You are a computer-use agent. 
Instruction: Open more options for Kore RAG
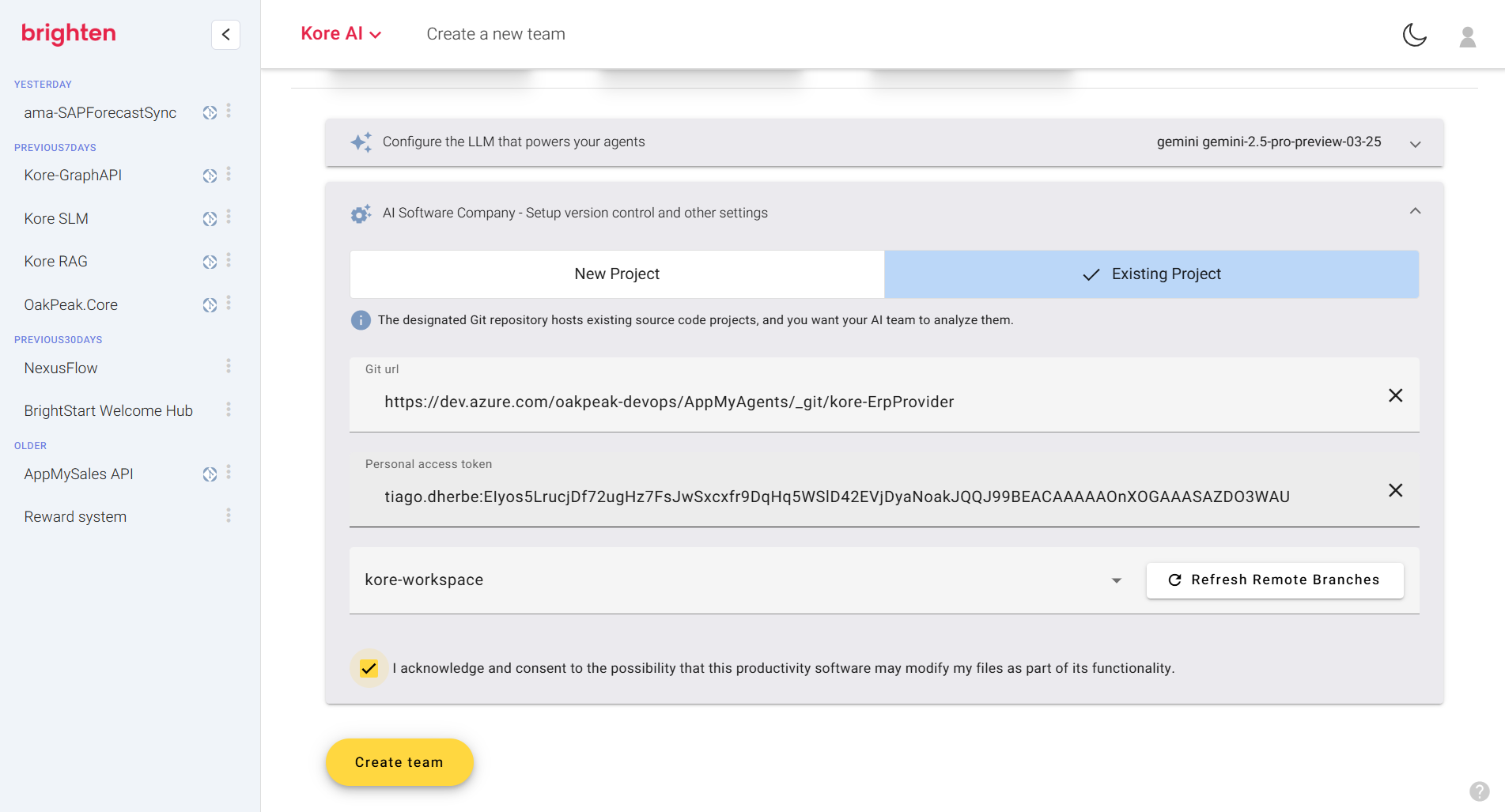click(229, 260)
